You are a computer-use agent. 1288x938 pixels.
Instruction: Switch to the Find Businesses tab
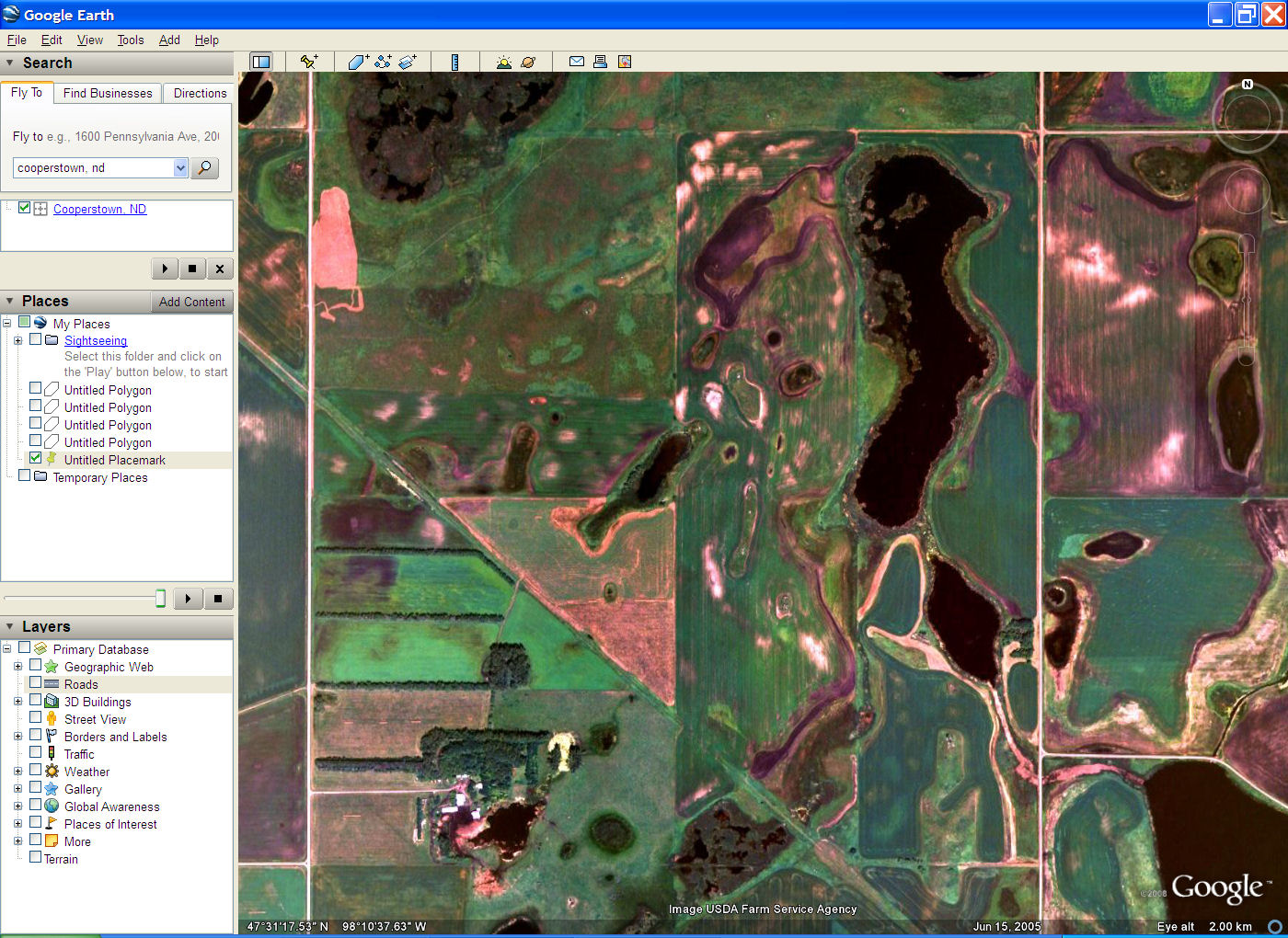(x=108, y=93)
